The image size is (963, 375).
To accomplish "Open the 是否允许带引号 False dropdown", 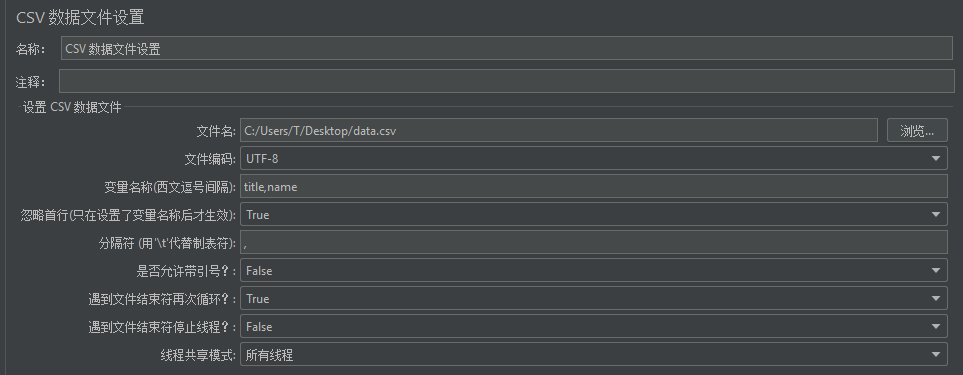I will [593, 271].
